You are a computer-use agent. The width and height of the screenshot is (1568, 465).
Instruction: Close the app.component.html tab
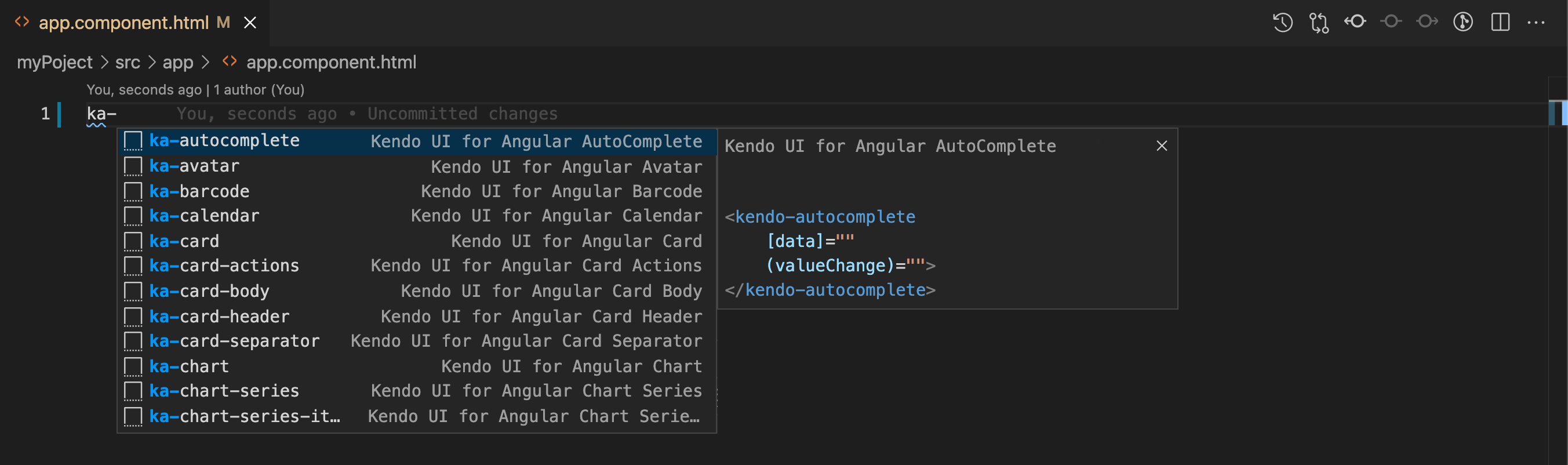coord(250,23)
